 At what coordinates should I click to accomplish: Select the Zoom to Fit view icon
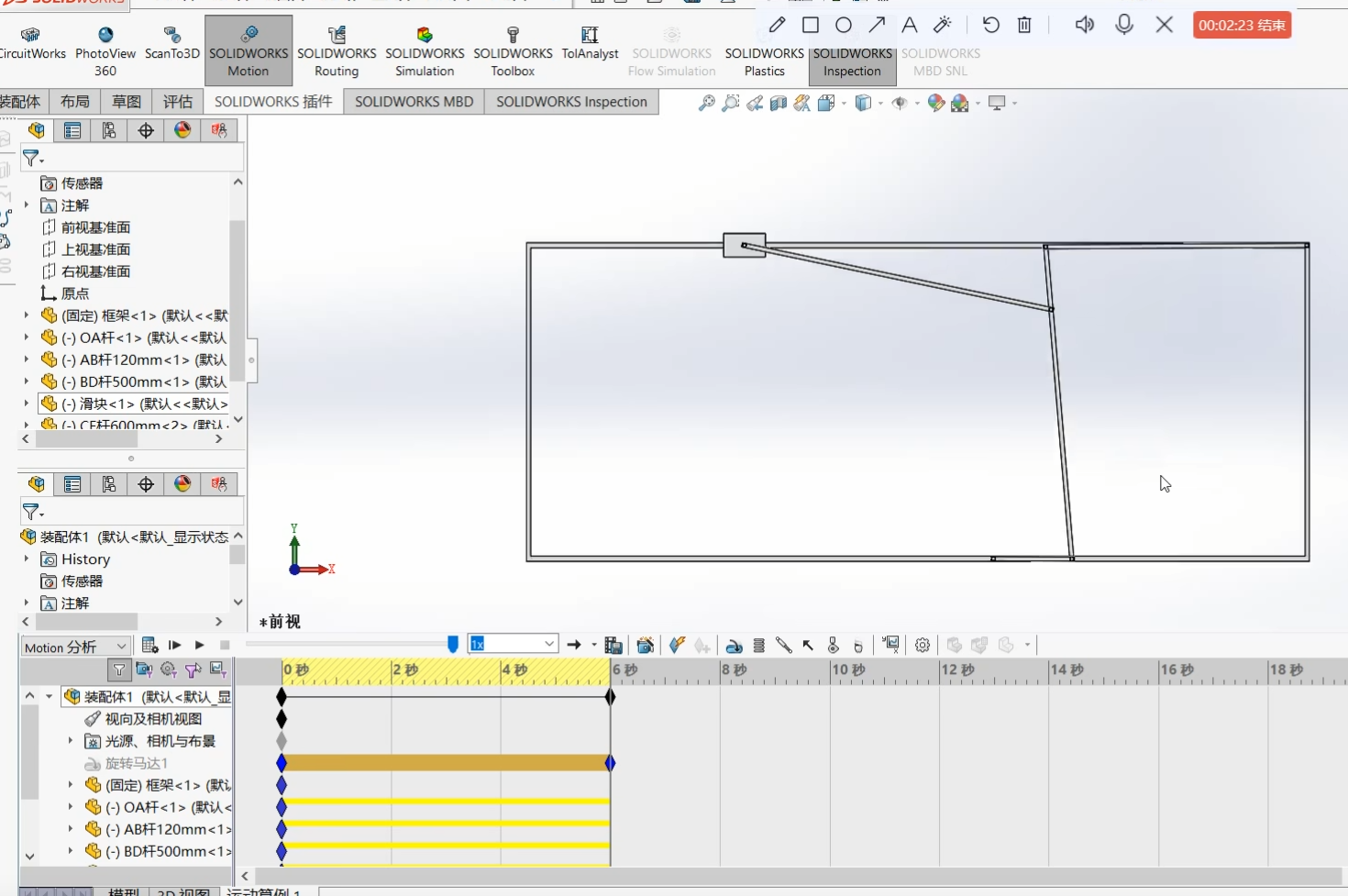click(x=706, y=104)
